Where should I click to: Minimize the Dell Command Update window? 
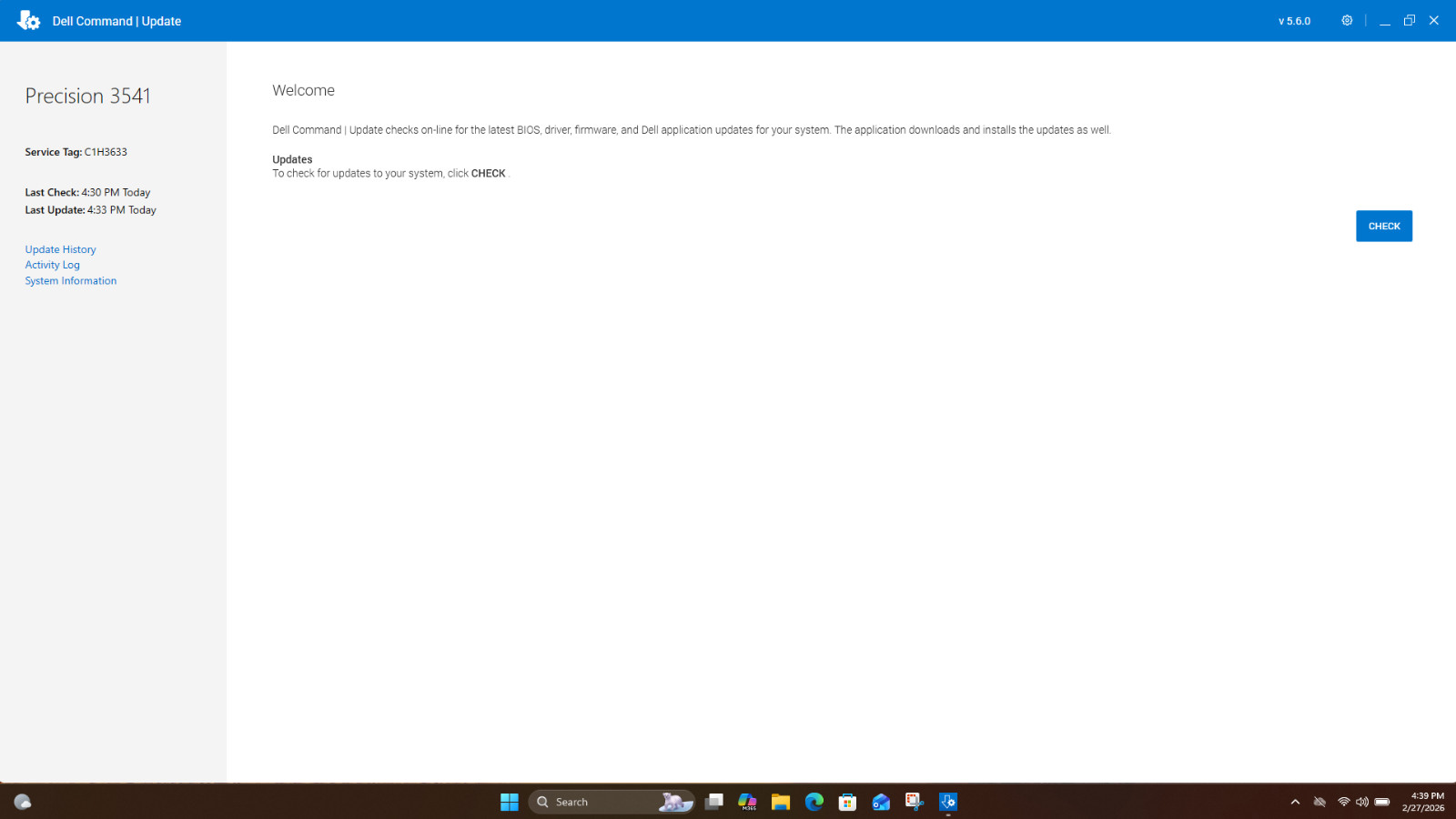coord(1384,20)
